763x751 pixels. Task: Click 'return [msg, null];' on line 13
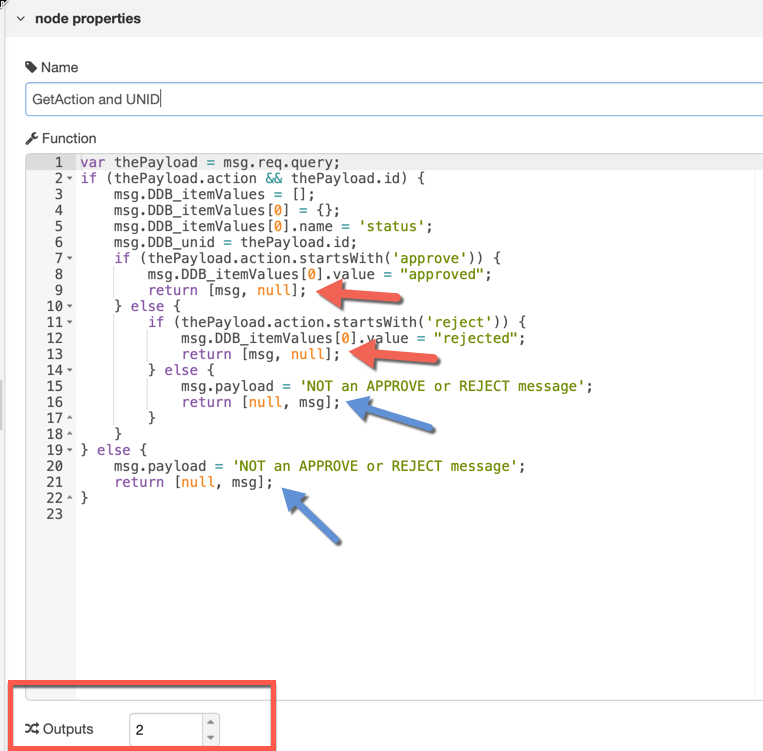(x=260, y=354)
